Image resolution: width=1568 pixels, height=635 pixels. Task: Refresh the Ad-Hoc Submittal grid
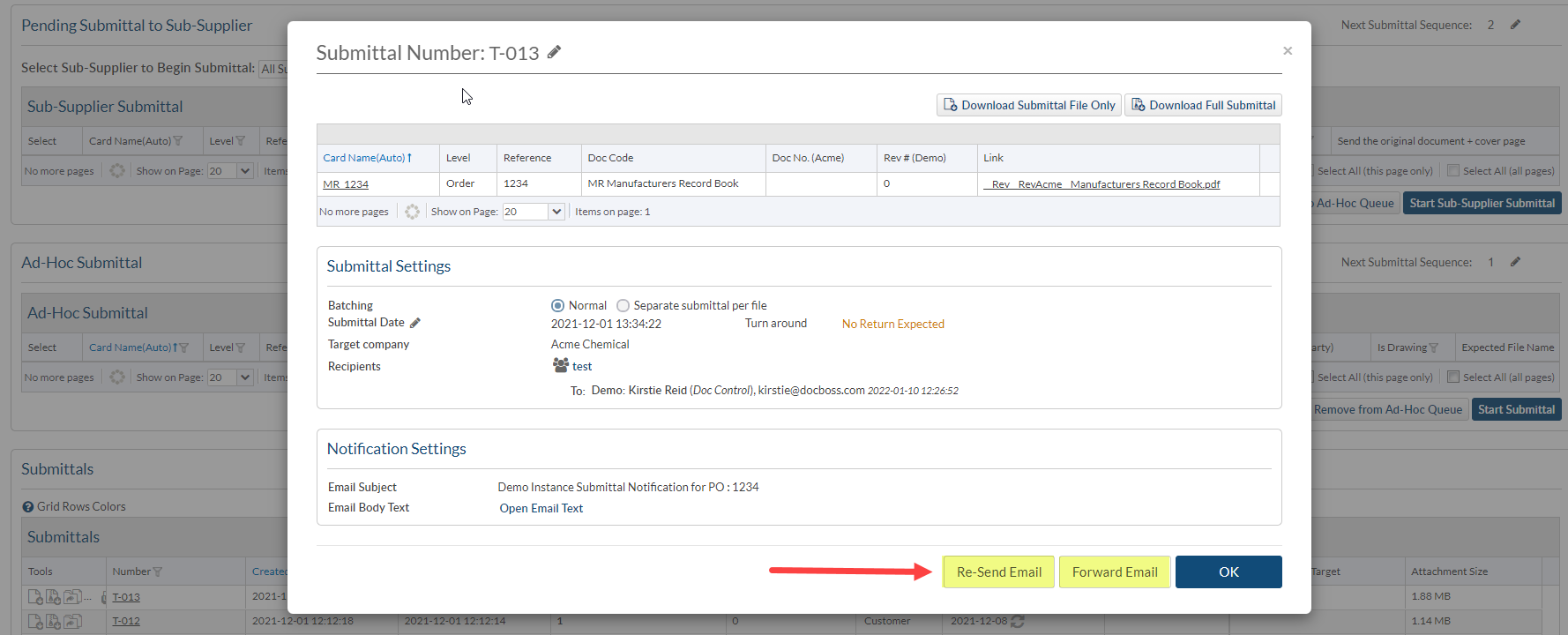[x=117, y=377]
